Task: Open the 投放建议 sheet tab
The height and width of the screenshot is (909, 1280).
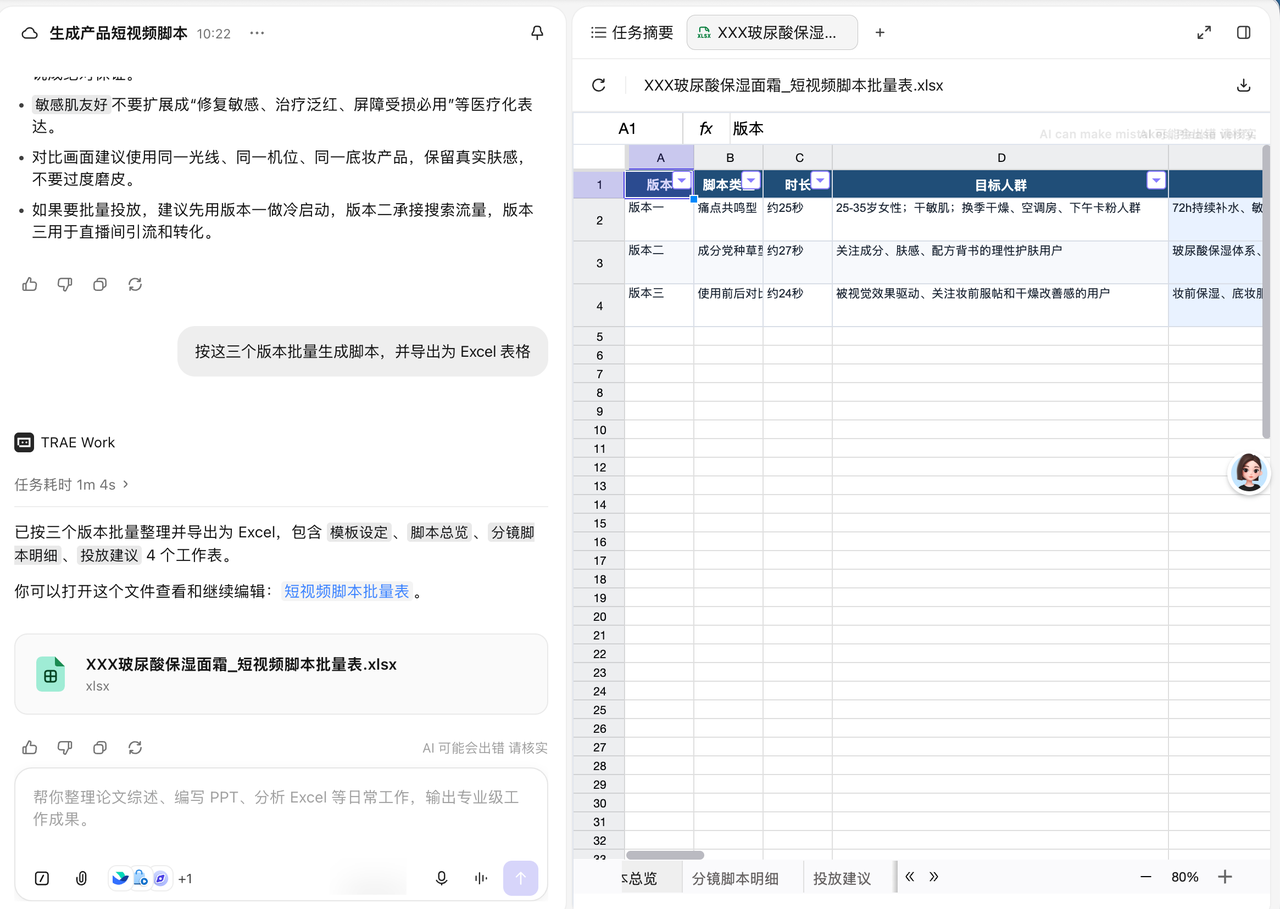Action: pyautogui.click(x=842, y=878)
